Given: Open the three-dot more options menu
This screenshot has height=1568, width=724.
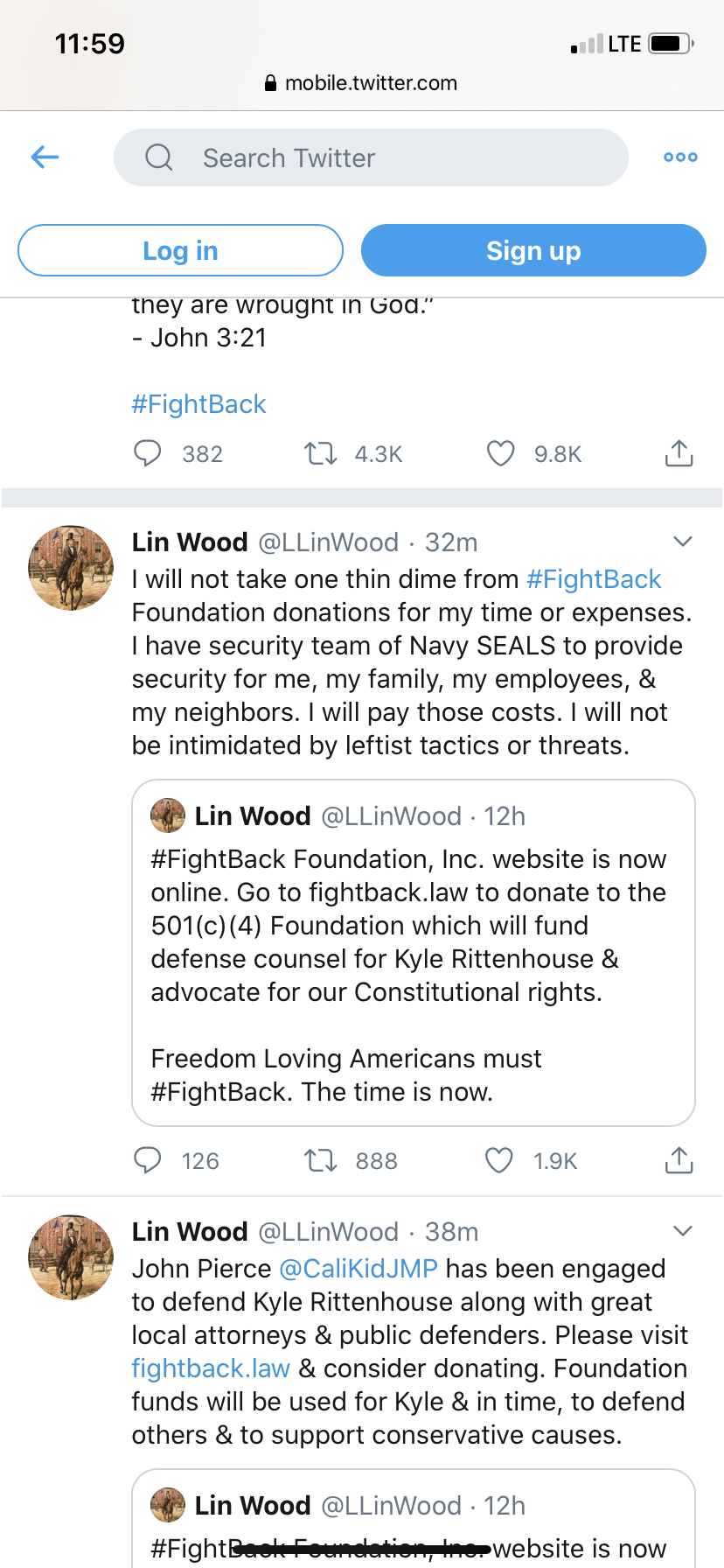Looking at the screenshot, I should pos(679,157).
